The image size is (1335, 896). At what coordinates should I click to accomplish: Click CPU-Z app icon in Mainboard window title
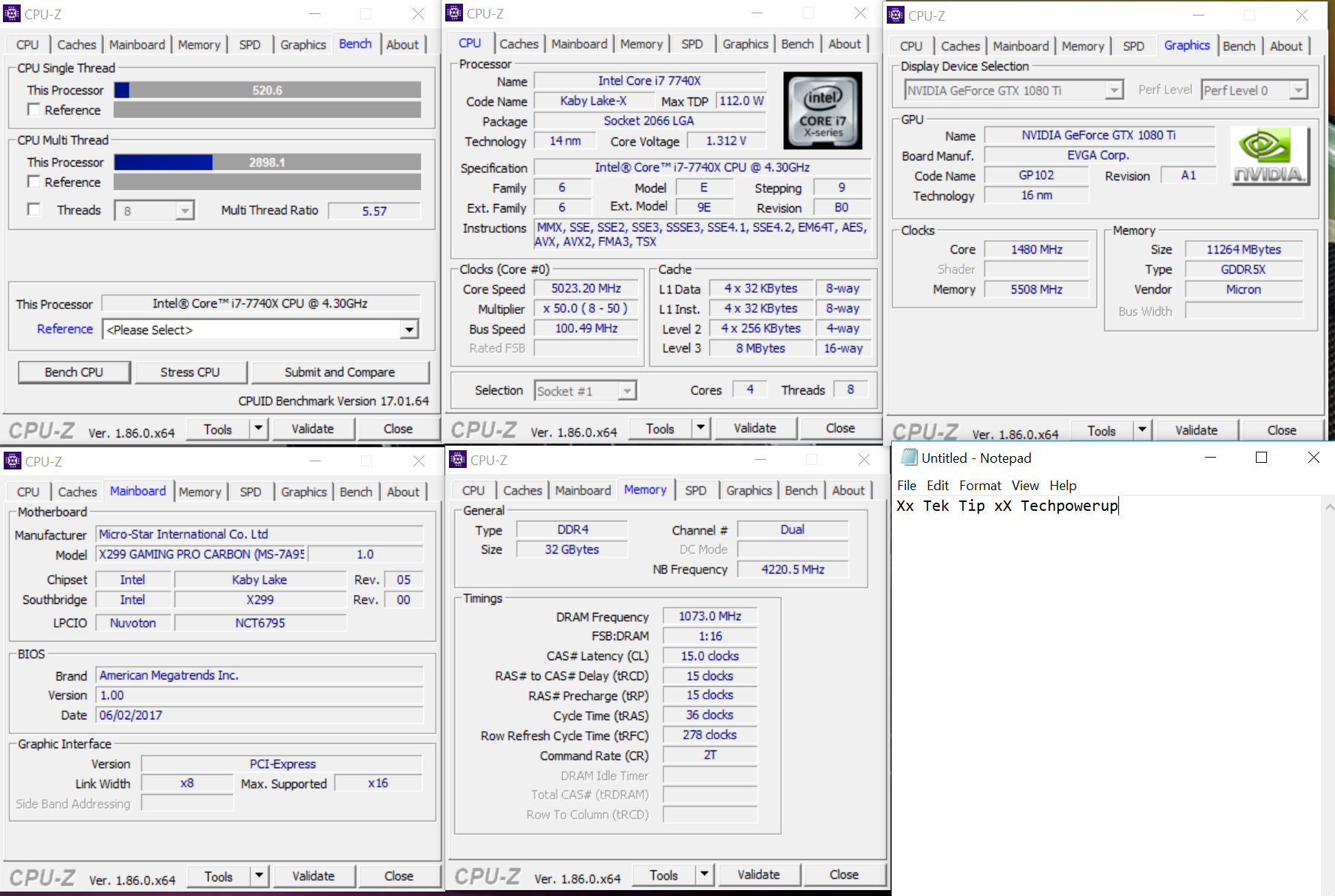(13, 461)
